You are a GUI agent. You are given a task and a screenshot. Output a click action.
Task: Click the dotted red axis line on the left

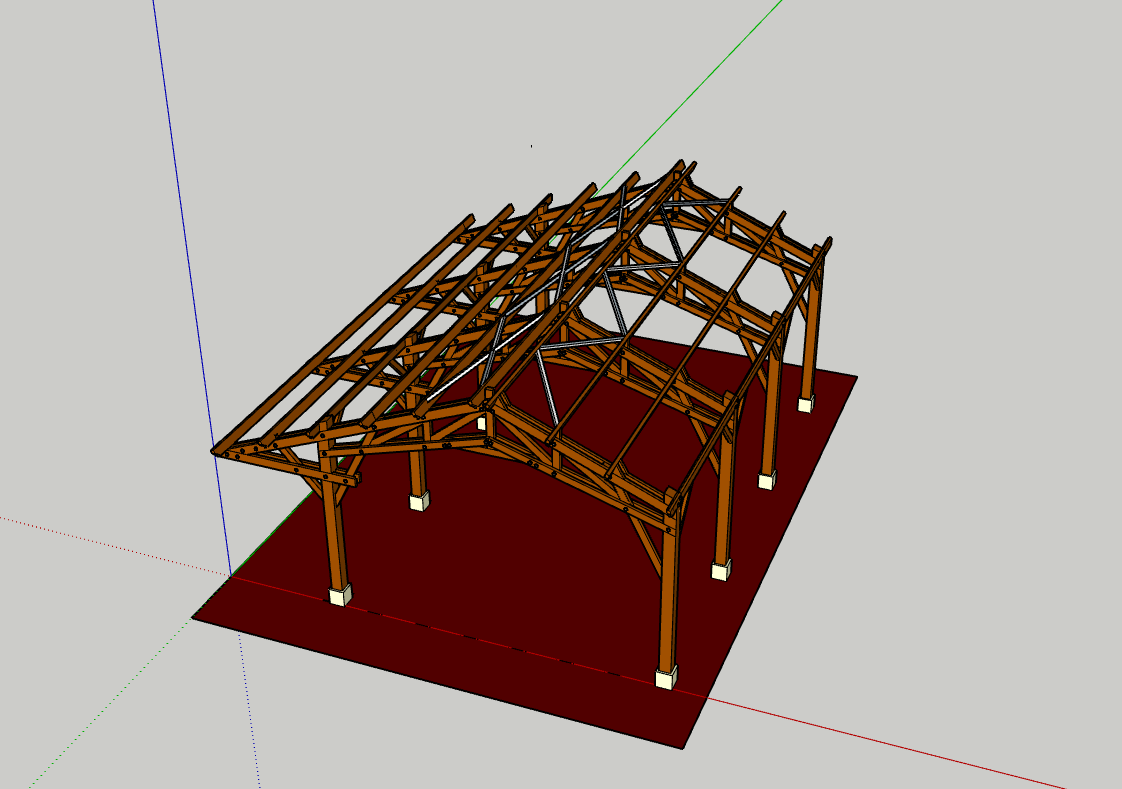pyautogui.click(x=100, y=540)
